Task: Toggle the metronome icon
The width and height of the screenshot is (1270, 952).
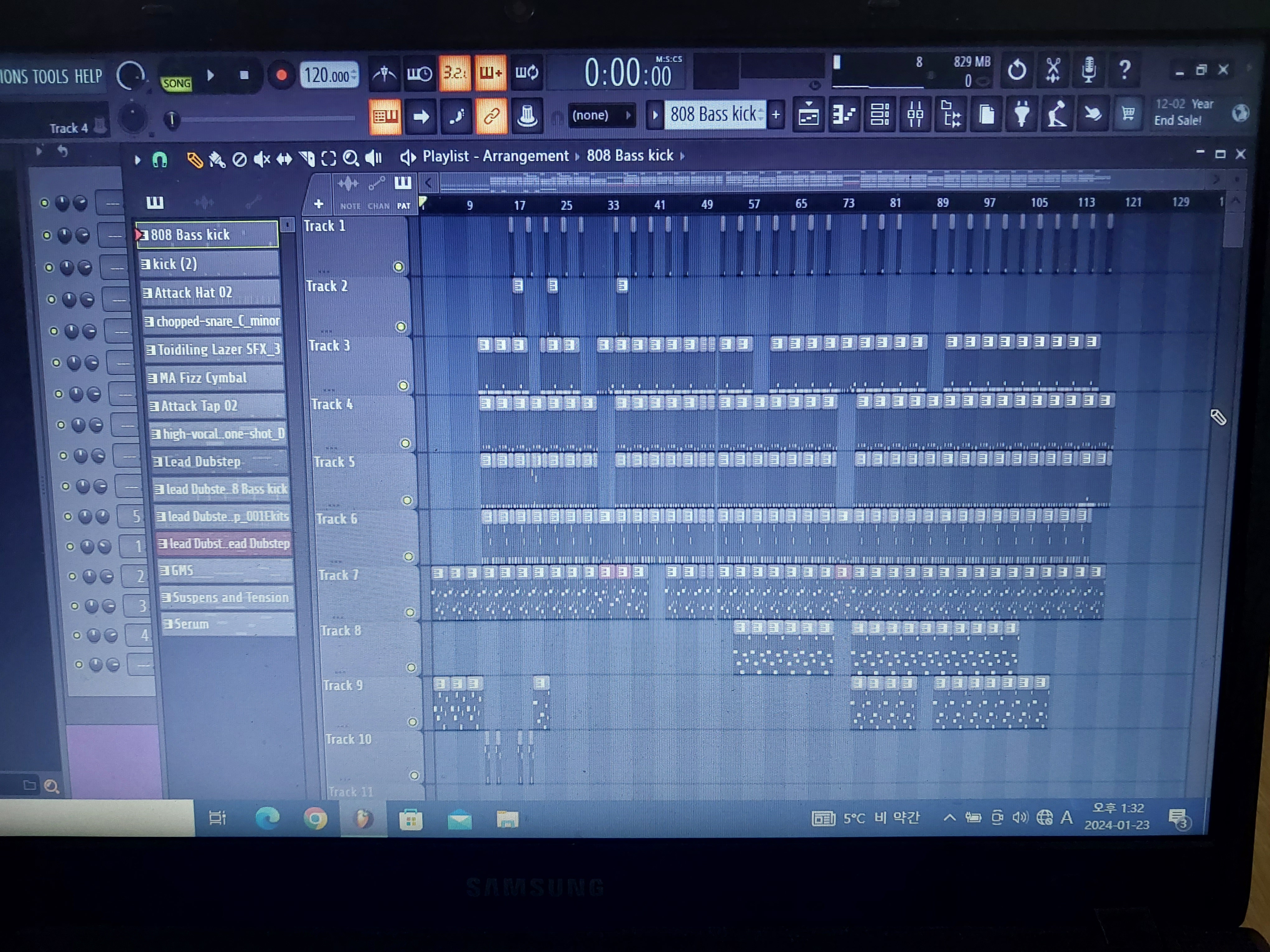Action: (384, 73)
